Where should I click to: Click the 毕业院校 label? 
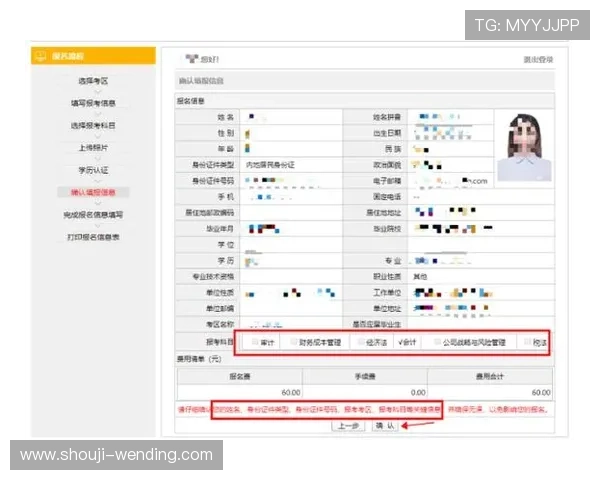point(387,229)
